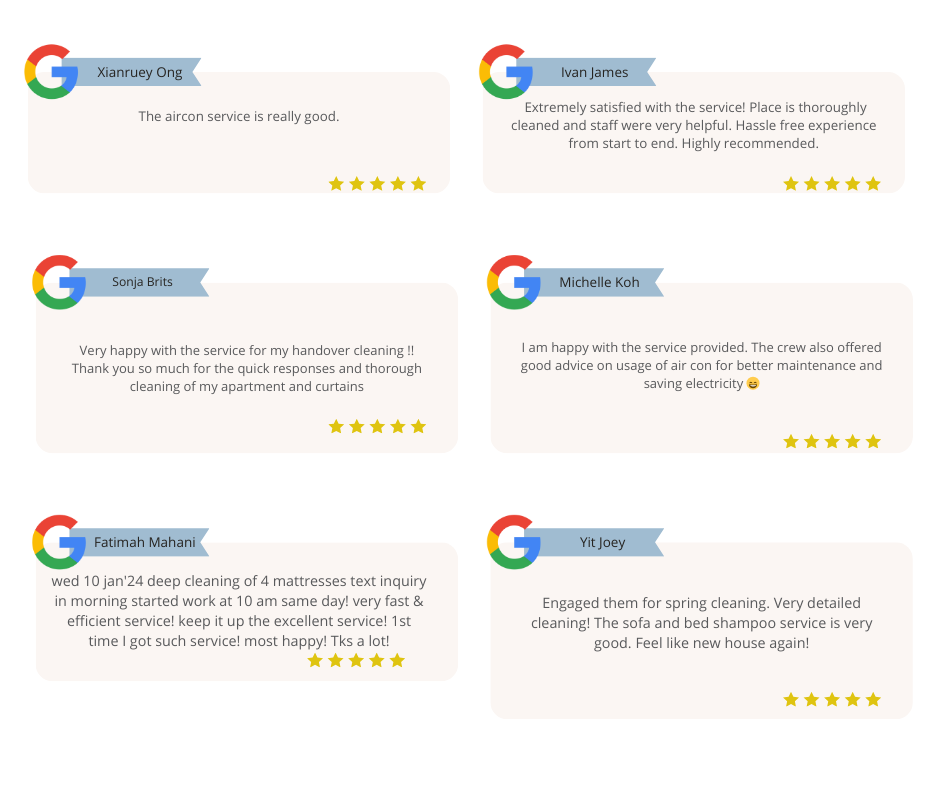This screenshot has height=788, width=940.
Task: Click the Fatimah Mahani name banner
Action: (145, 542)
